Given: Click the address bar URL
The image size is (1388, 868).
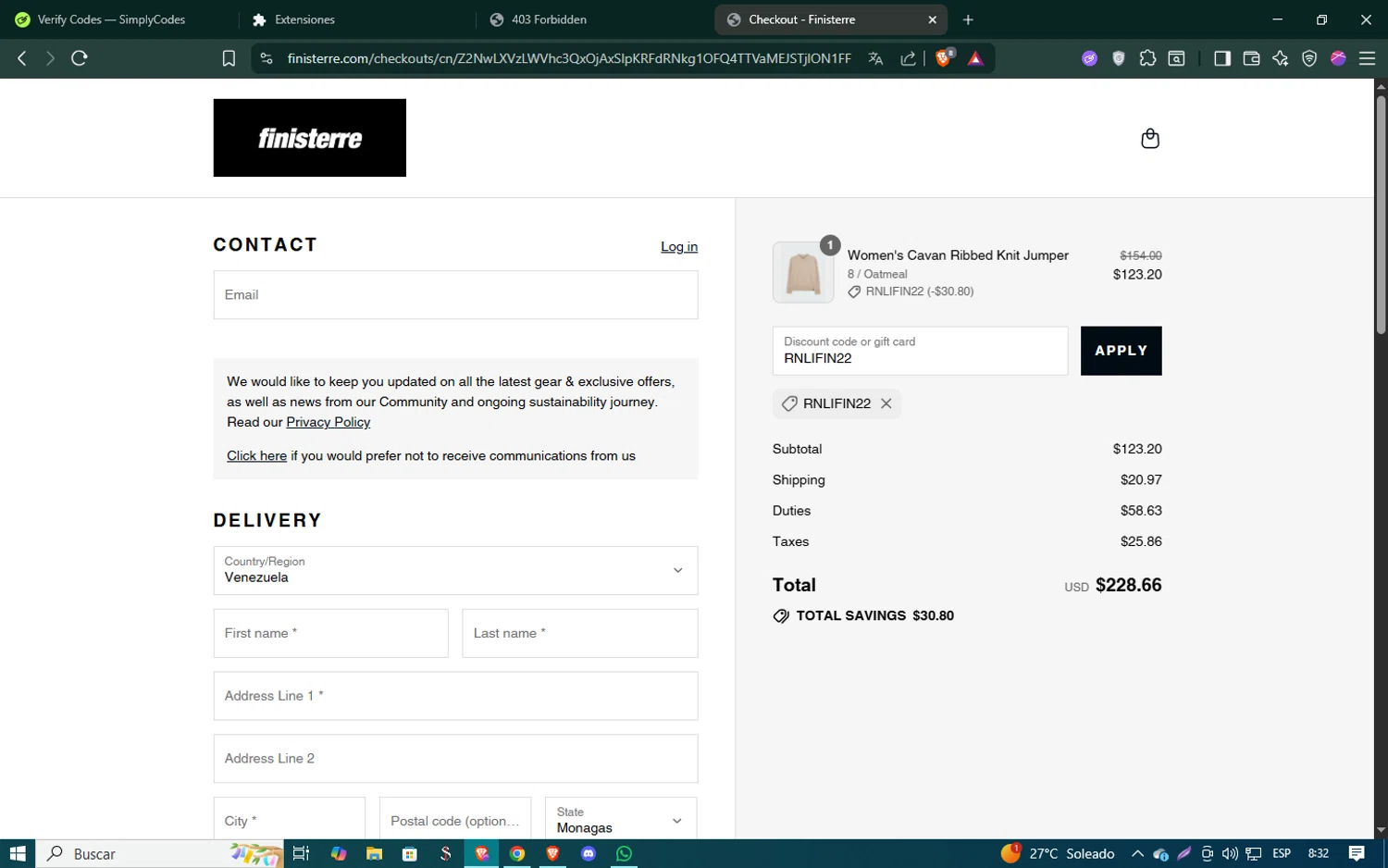Looking at the screenshot, I should (569, 58).
